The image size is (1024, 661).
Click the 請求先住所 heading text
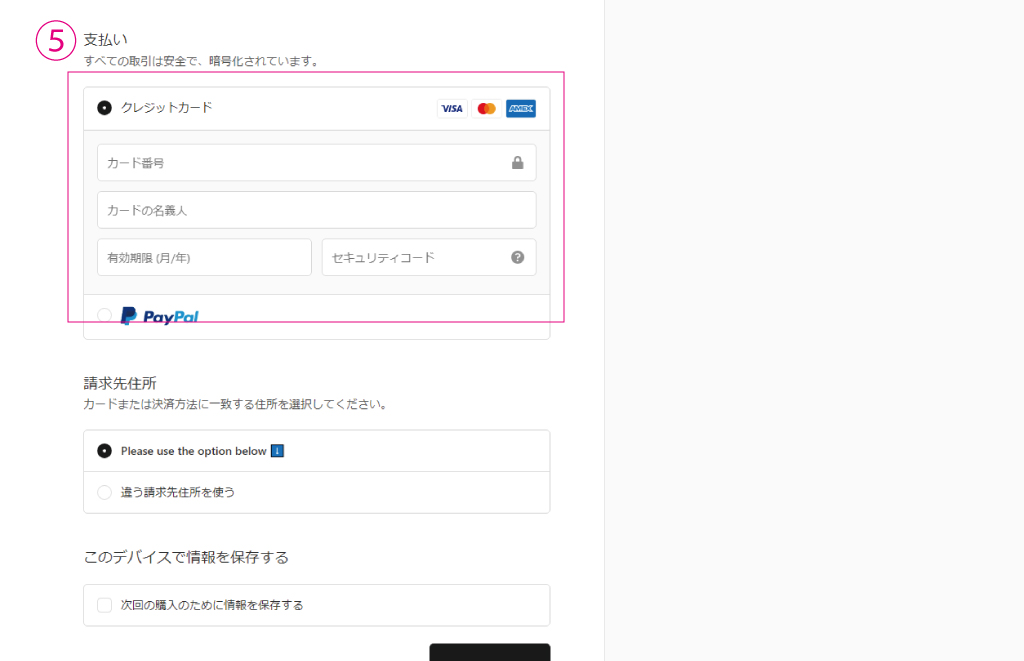click(x=120, y=383)
